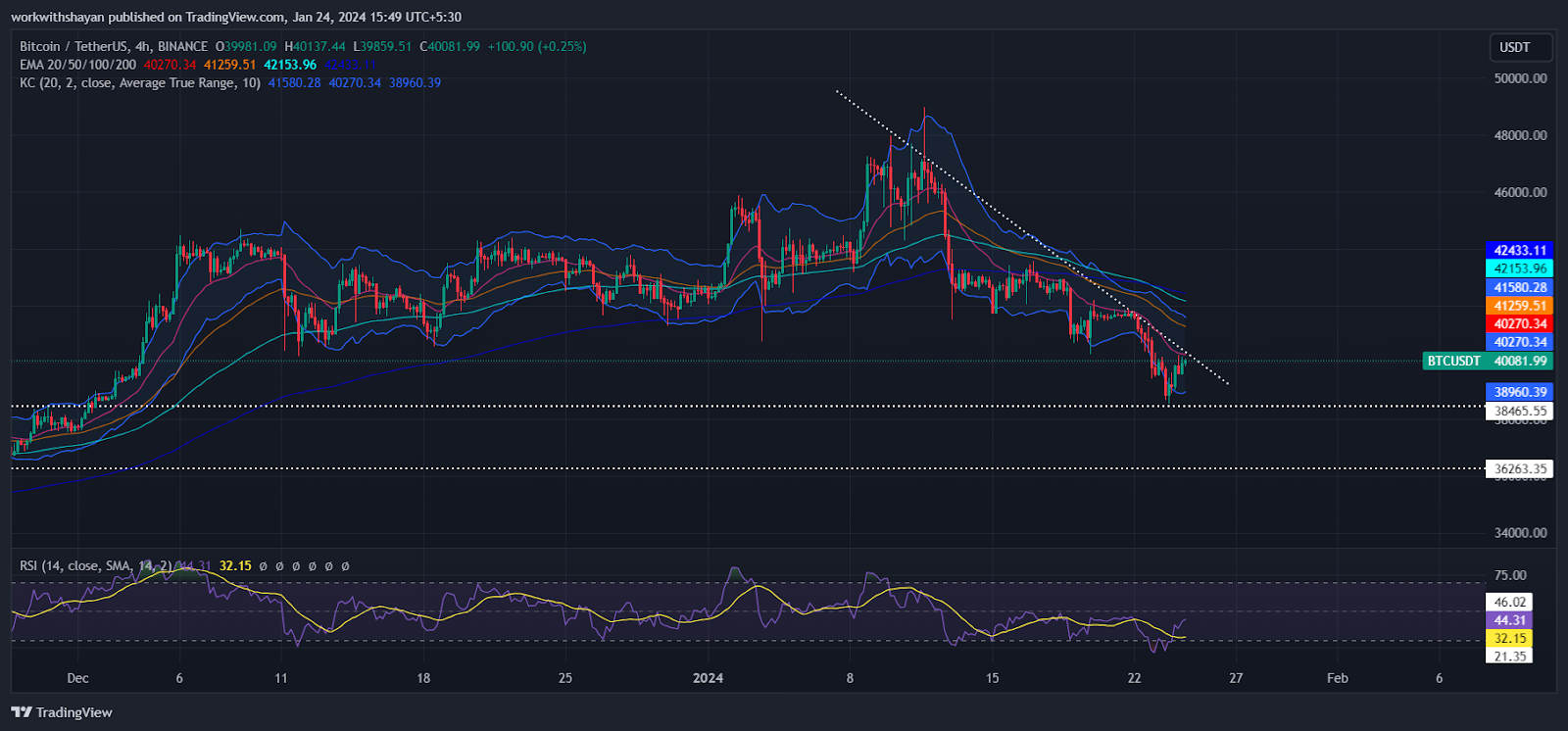Select the Bitcoin / TetherUS symbol legend title

point(114,46)
